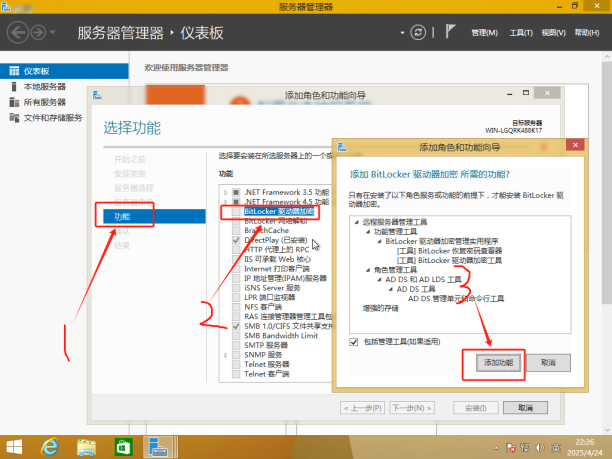Click the forward navigation arrow in Server Manager
This screenshot has height=459, width=612.
(38, 32)
